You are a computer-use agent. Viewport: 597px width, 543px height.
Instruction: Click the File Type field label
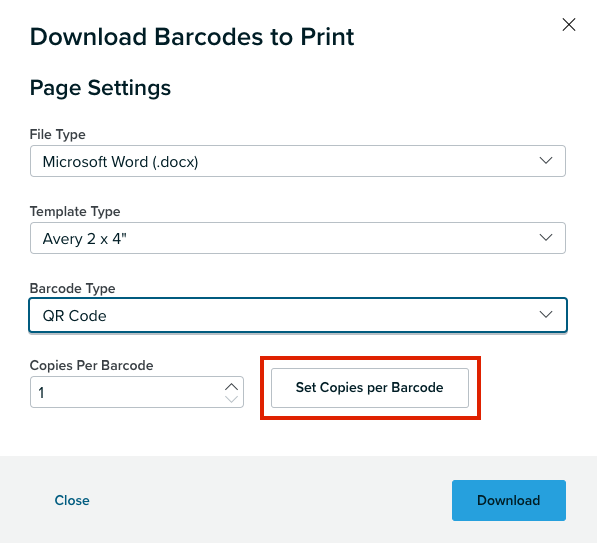click(57, 134)
